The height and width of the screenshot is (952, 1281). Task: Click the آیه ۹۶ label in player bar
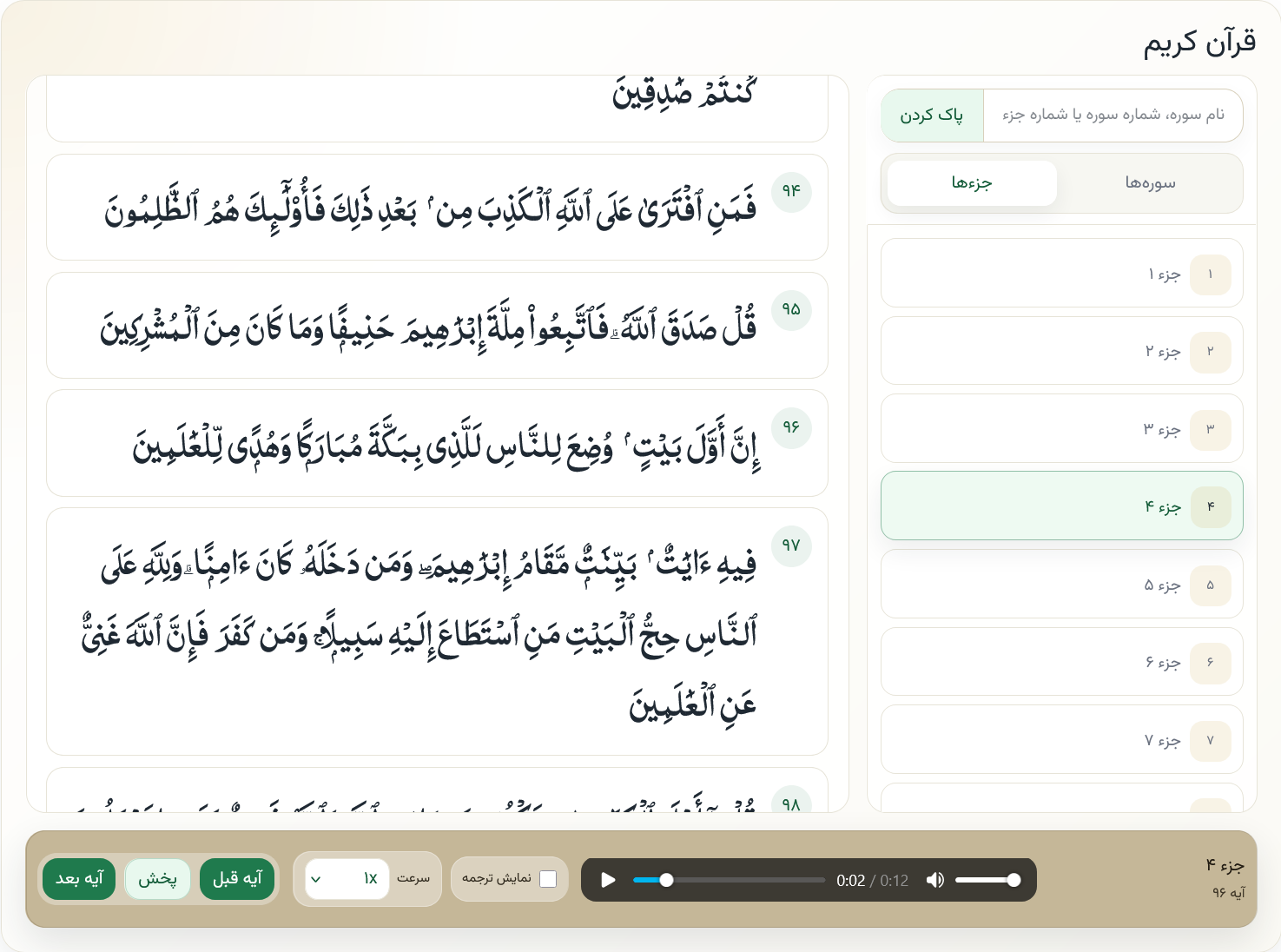pos(1228,893)
